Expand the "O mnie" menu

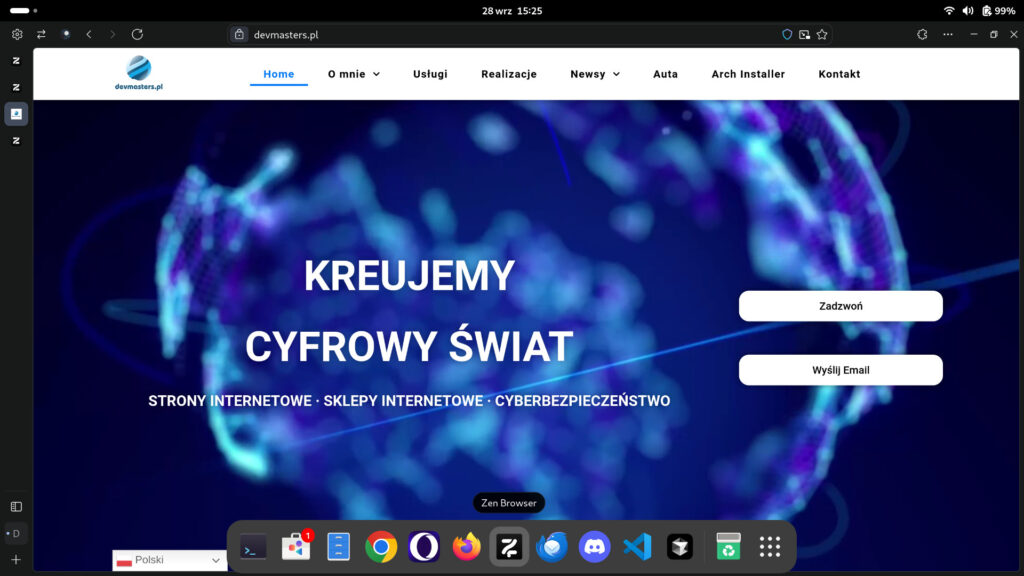pyautogui.click(x=353, y=74)
